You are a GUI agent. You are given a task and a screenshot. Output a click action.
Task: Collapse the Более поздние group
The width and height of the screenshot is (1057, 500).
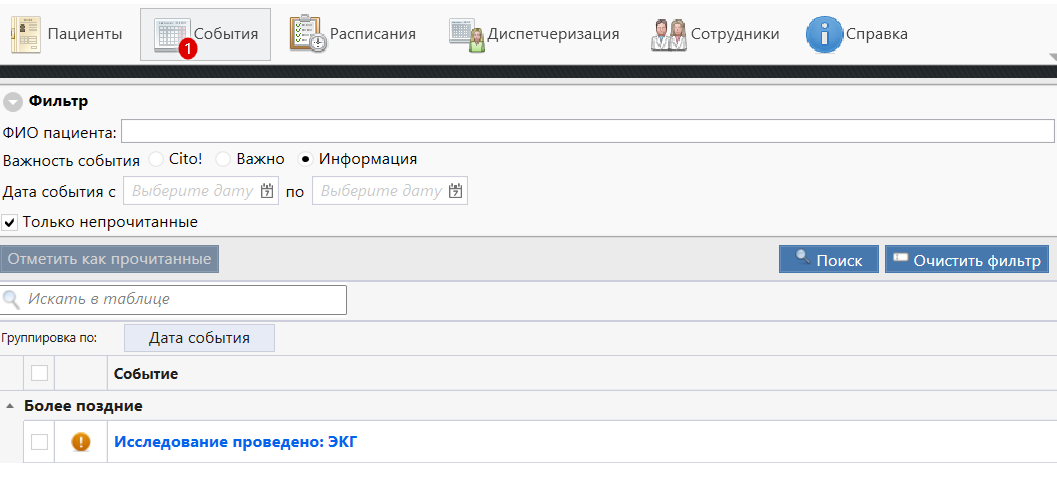tap(11, 406)
